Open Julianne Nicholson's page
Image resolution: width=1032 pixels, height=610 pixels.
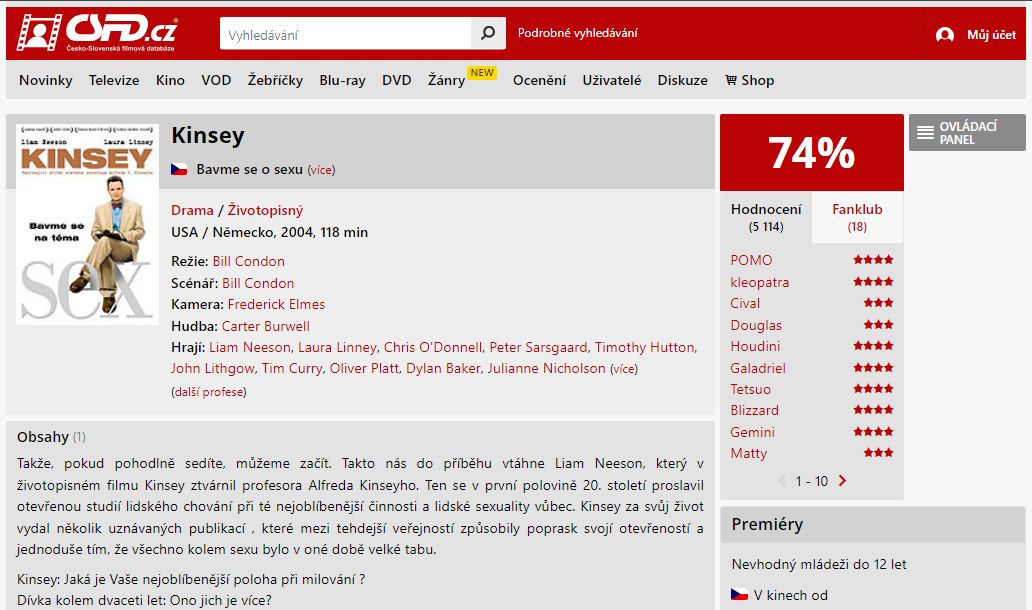pos(546,368)
